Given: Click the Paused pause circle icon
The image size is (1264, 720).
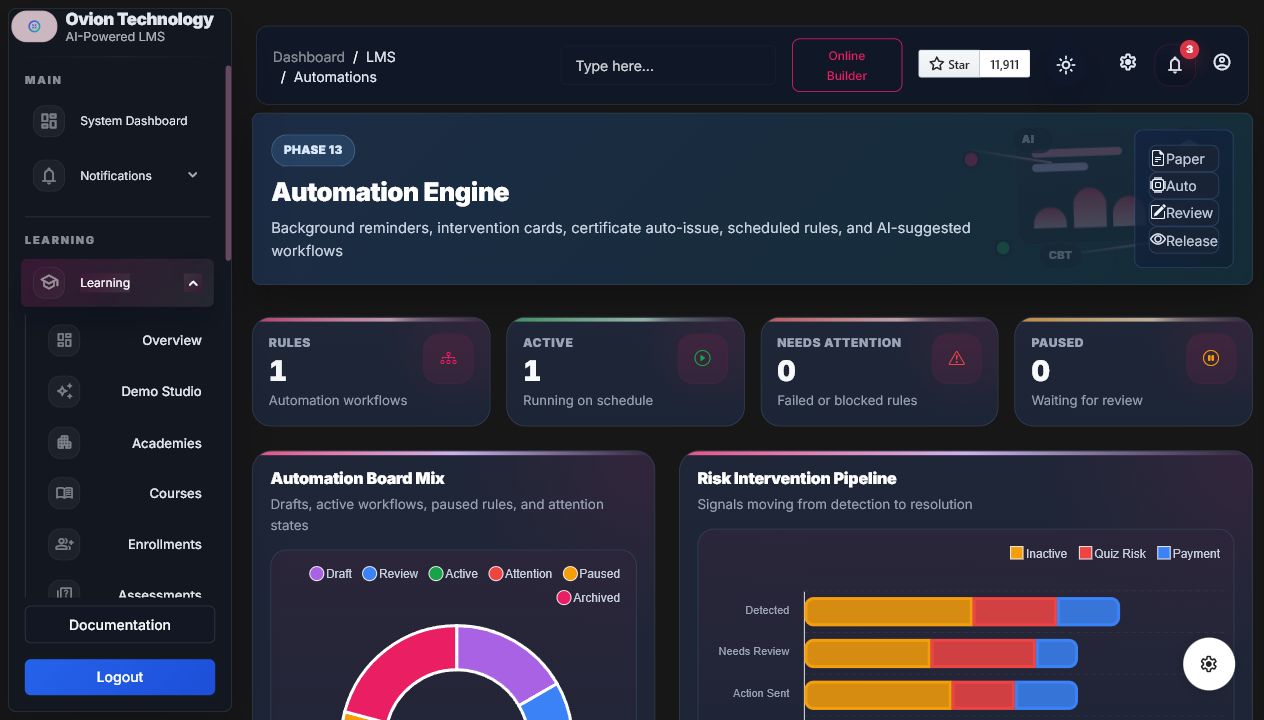Looking at the screenshot, I should pos(1210,358).
